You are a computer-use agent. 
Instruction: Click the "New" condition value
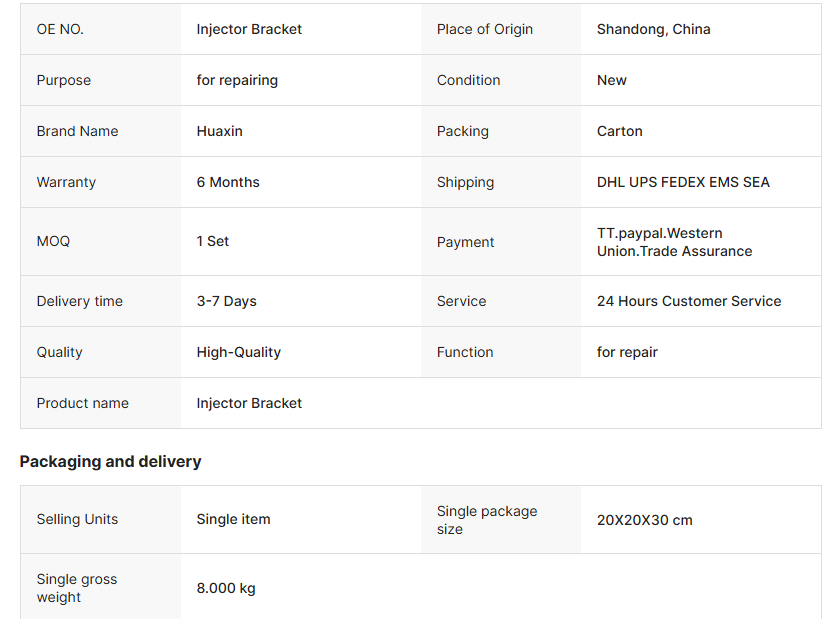612,80
